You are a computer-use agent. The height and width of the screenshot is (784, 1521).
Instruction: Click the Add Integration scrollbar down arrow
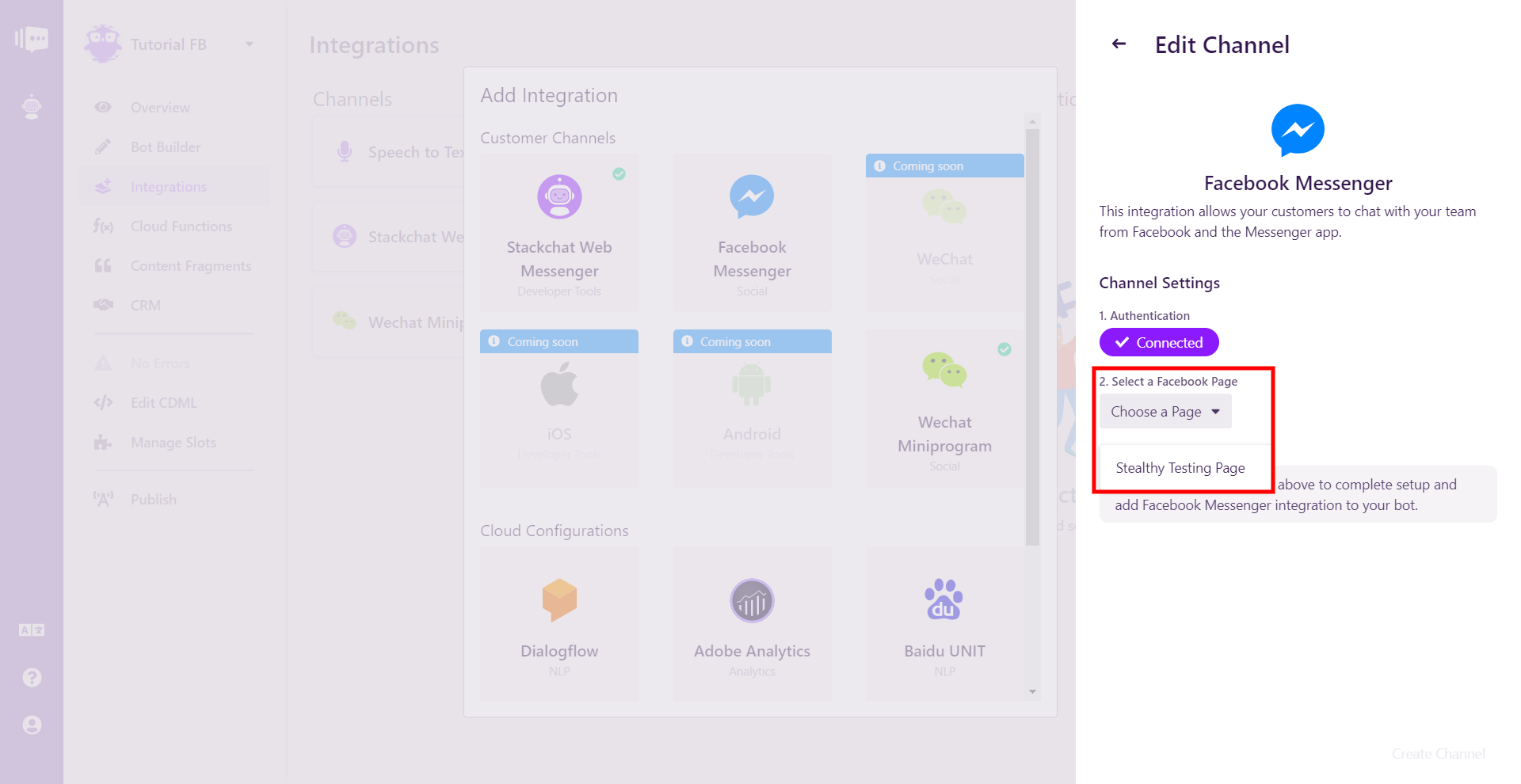[x=1032, y=692]
